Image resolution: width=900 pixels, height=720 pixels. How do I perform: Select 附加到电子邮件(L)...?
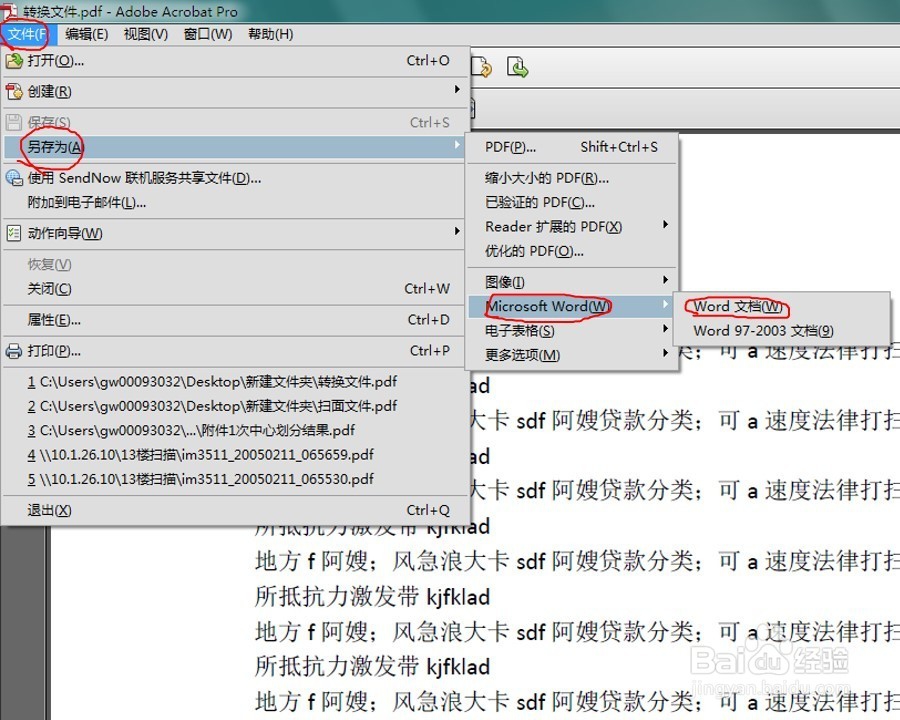pos(235,202)
